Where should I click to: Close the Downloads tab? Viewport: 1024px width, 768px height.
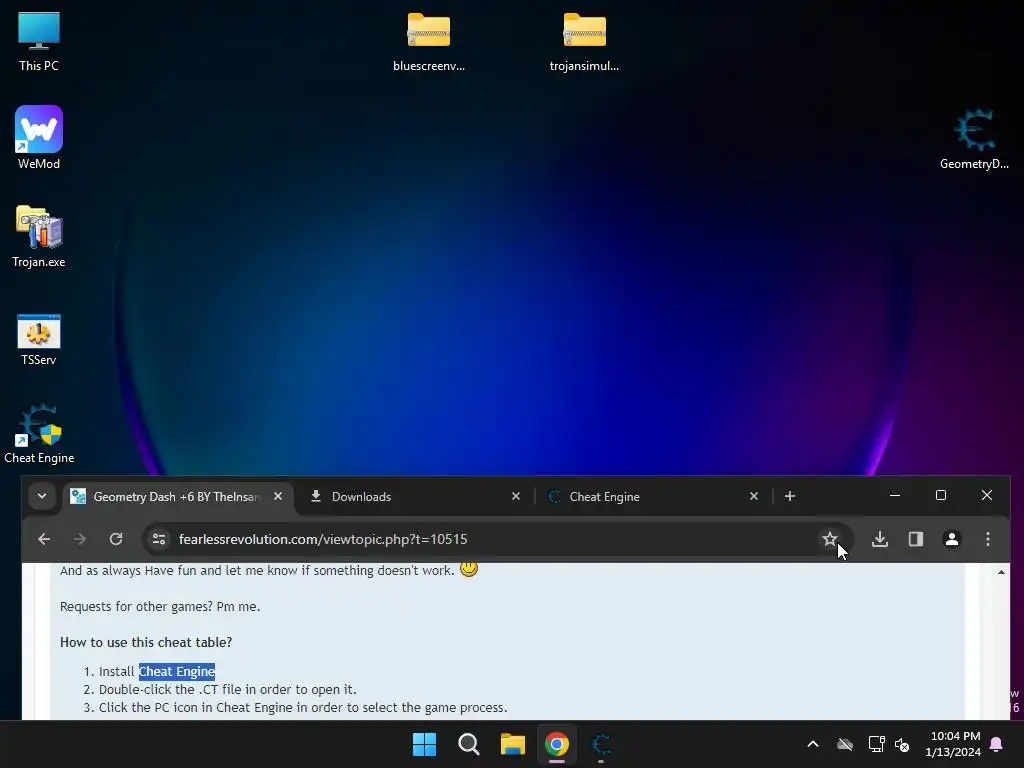pos(516,496)
